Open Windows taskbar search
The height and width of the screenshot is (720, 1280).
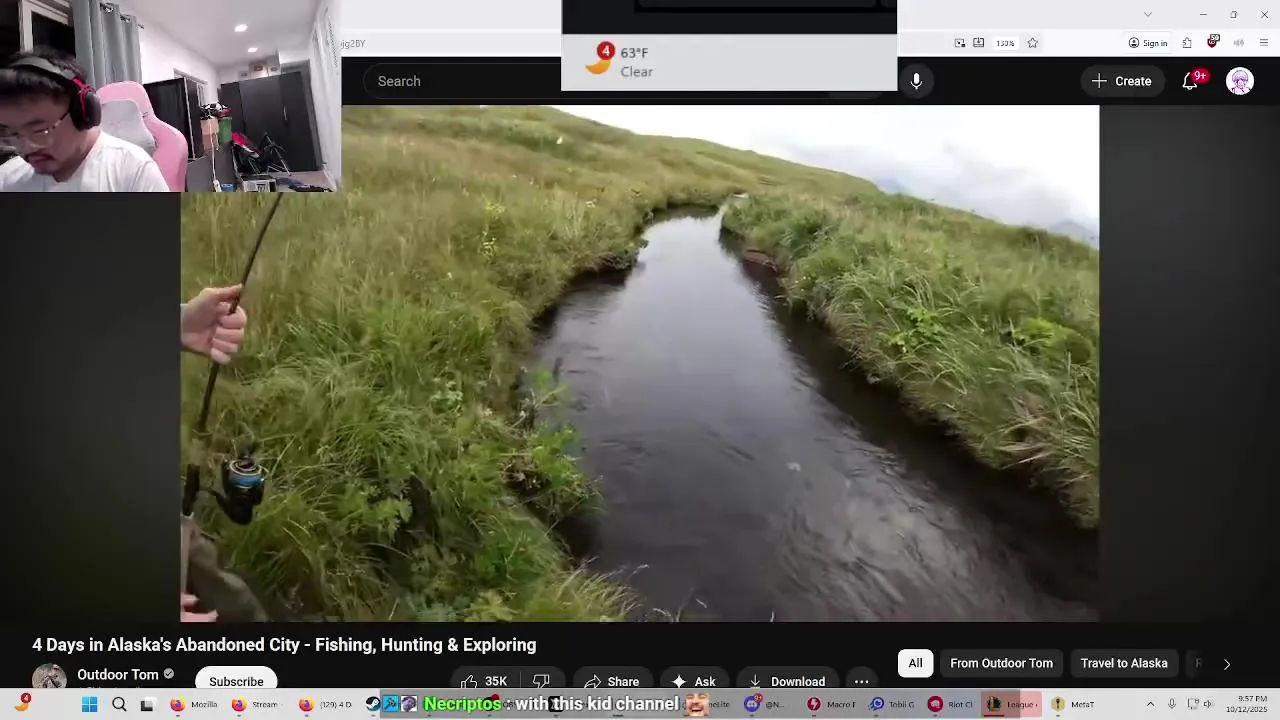coord(119,704)
